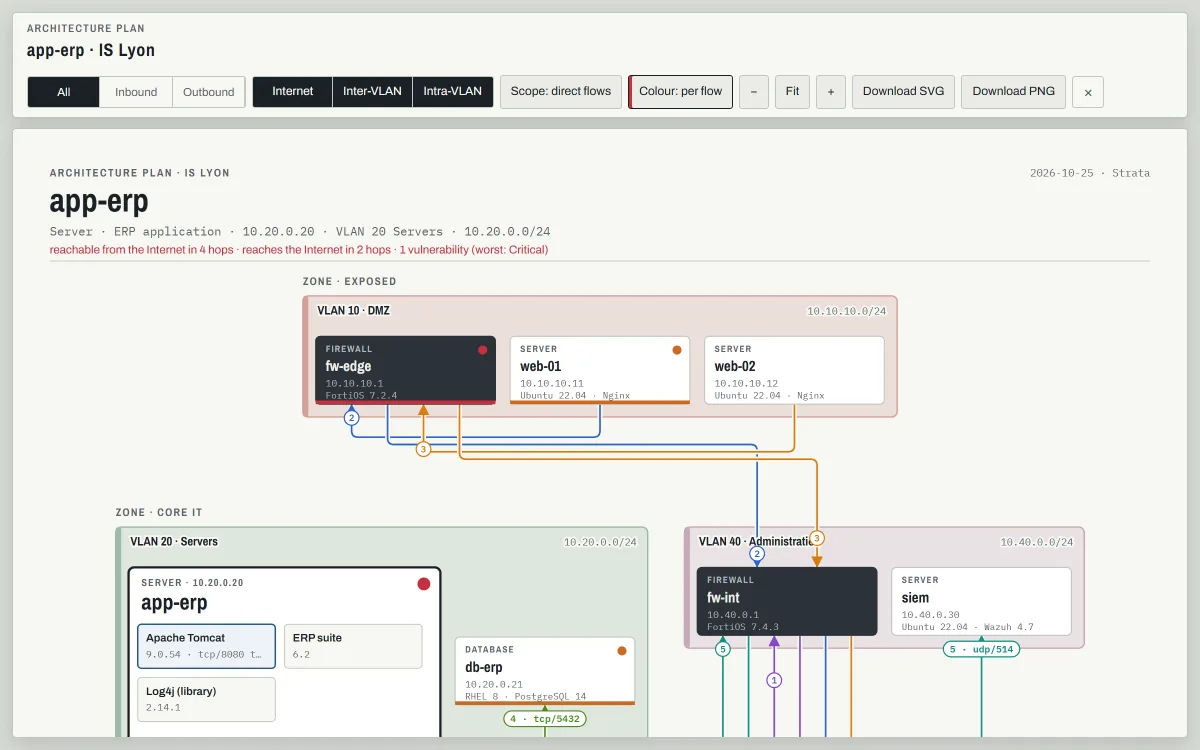Click the 5 · udp/514 flow label

point(981,649)
